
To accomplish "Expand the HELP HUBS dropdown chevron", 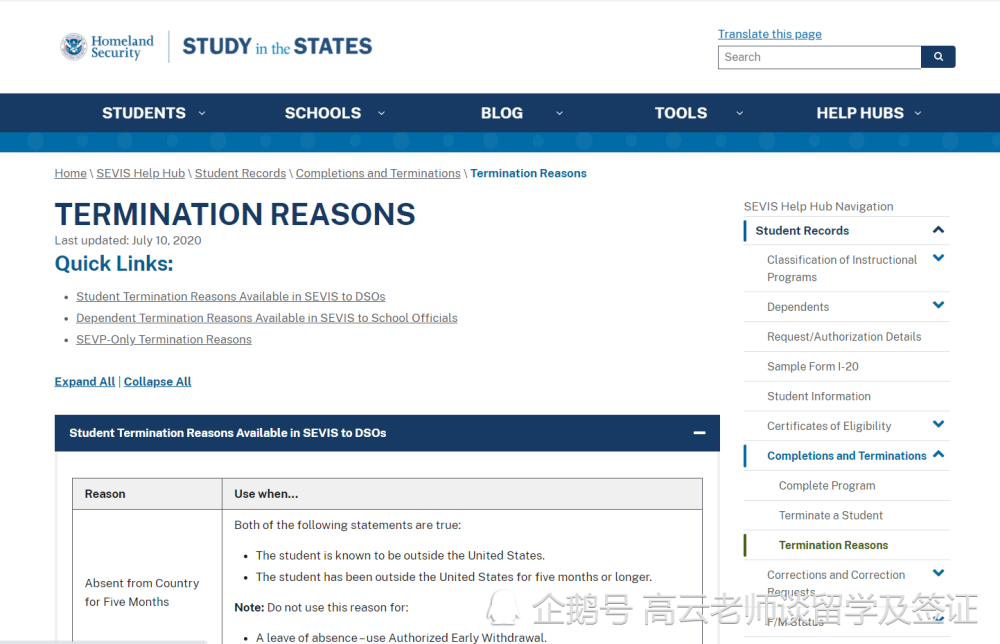I will coord(918,113).
